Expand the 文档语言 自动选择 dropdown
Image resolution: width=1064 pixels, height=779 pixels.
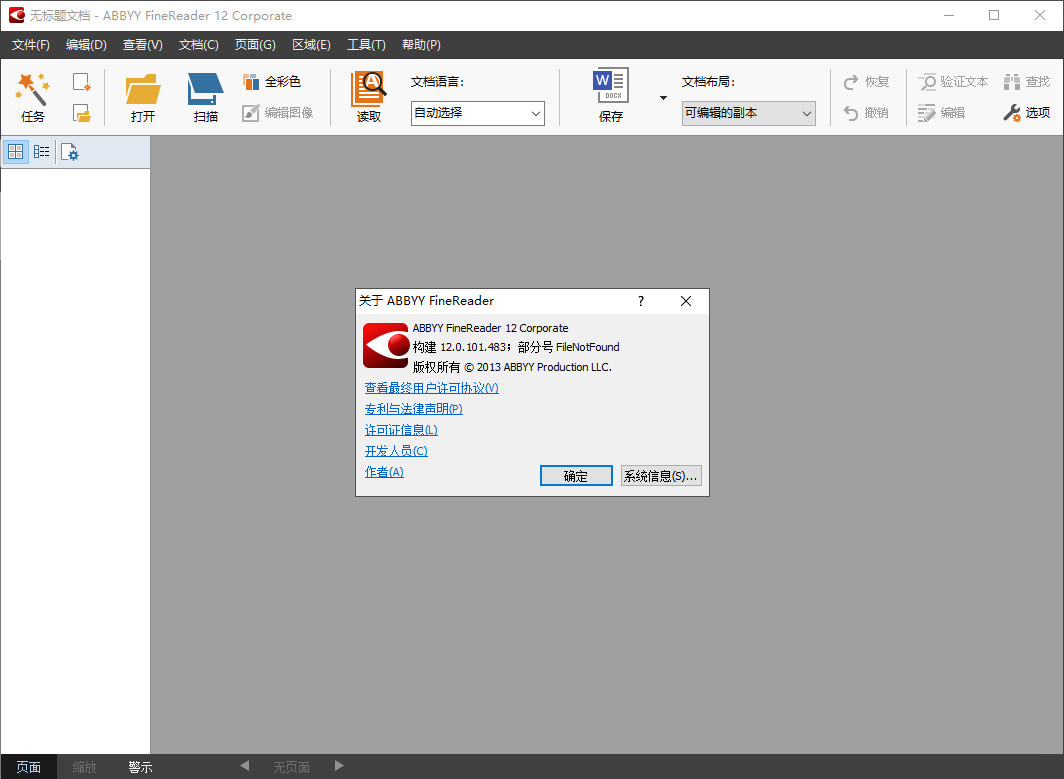point(536,113)
